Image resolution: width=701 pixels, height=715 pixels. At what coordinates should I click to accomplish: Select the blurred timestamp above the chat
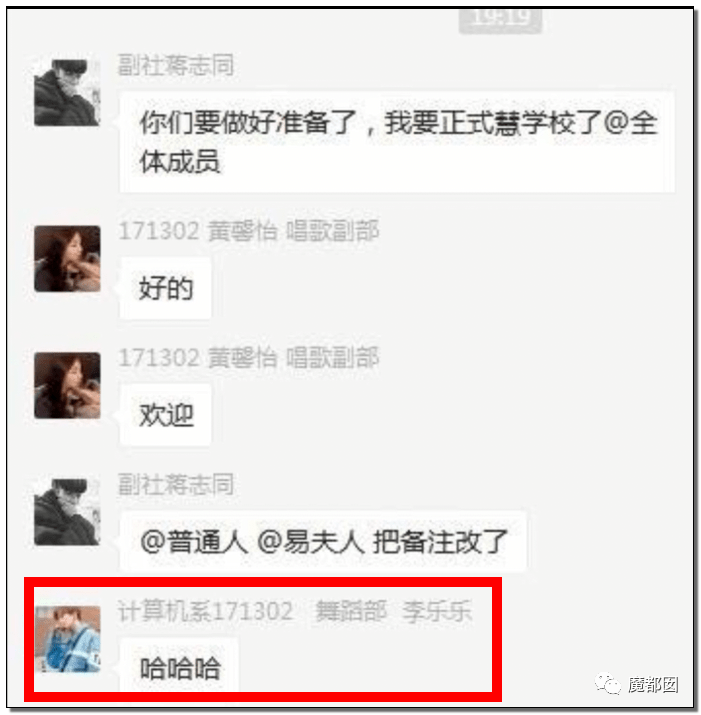(x=500, y=19)
